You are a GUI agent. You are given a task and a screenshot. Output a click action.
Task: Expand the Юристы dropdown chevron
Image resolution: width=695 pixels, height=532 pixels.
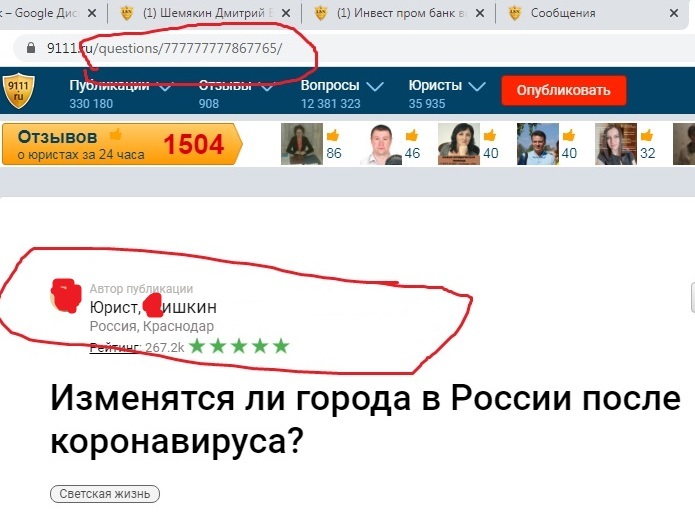477,86
